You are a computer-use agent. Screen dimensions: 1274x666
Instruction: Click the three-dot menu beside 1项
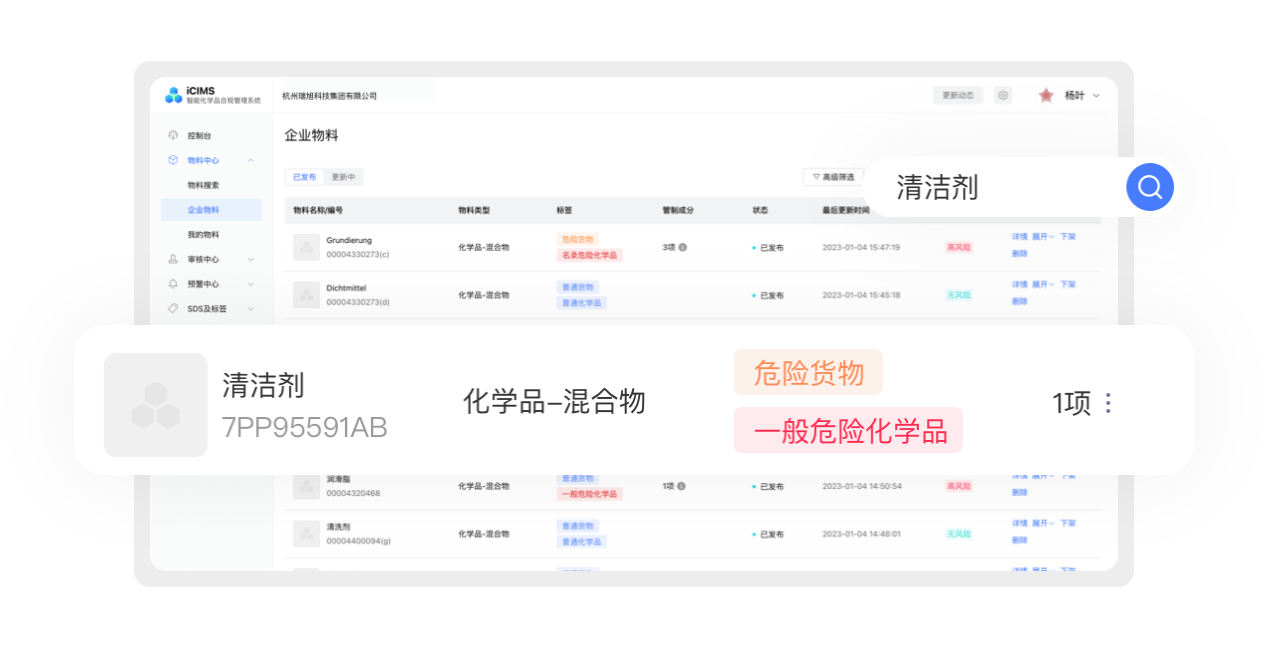point(1107,403)
